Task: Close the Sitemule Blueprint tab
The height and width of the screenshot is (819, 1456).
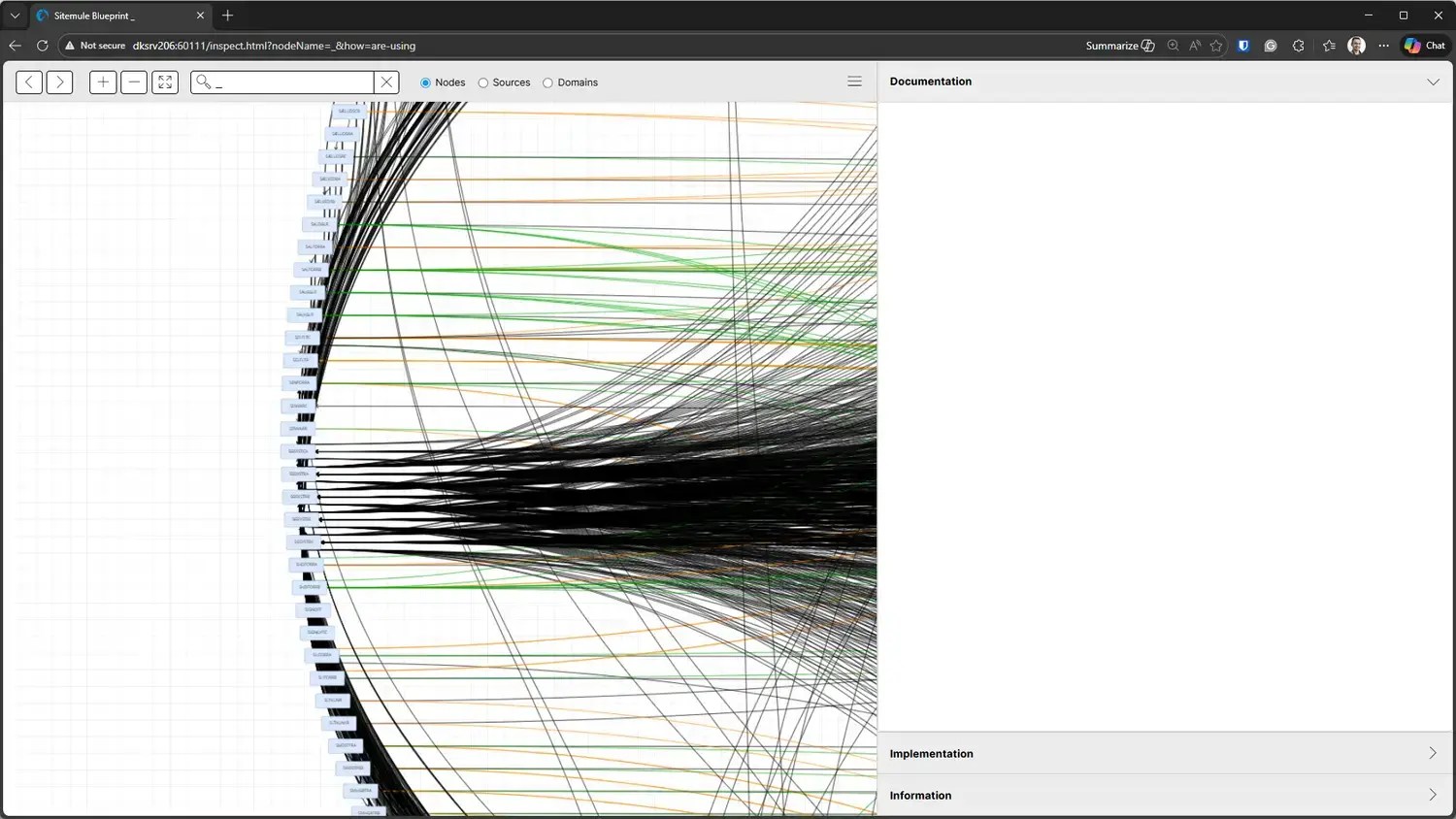Action: (x=200, y=16)
